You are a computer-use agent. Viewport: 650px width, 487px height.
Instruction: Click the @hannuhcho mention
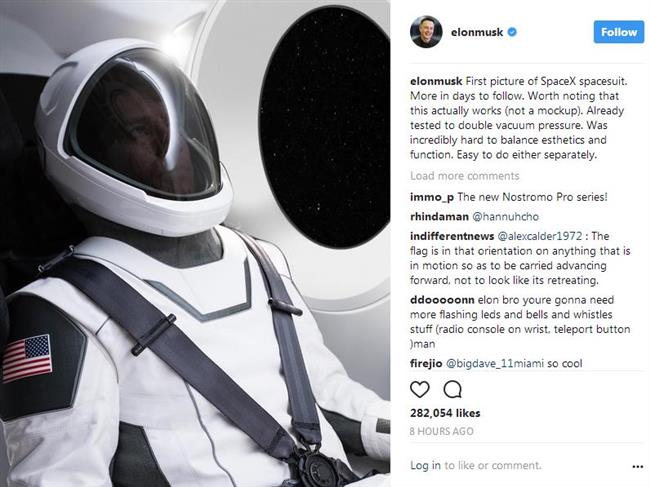pos(506,216)
